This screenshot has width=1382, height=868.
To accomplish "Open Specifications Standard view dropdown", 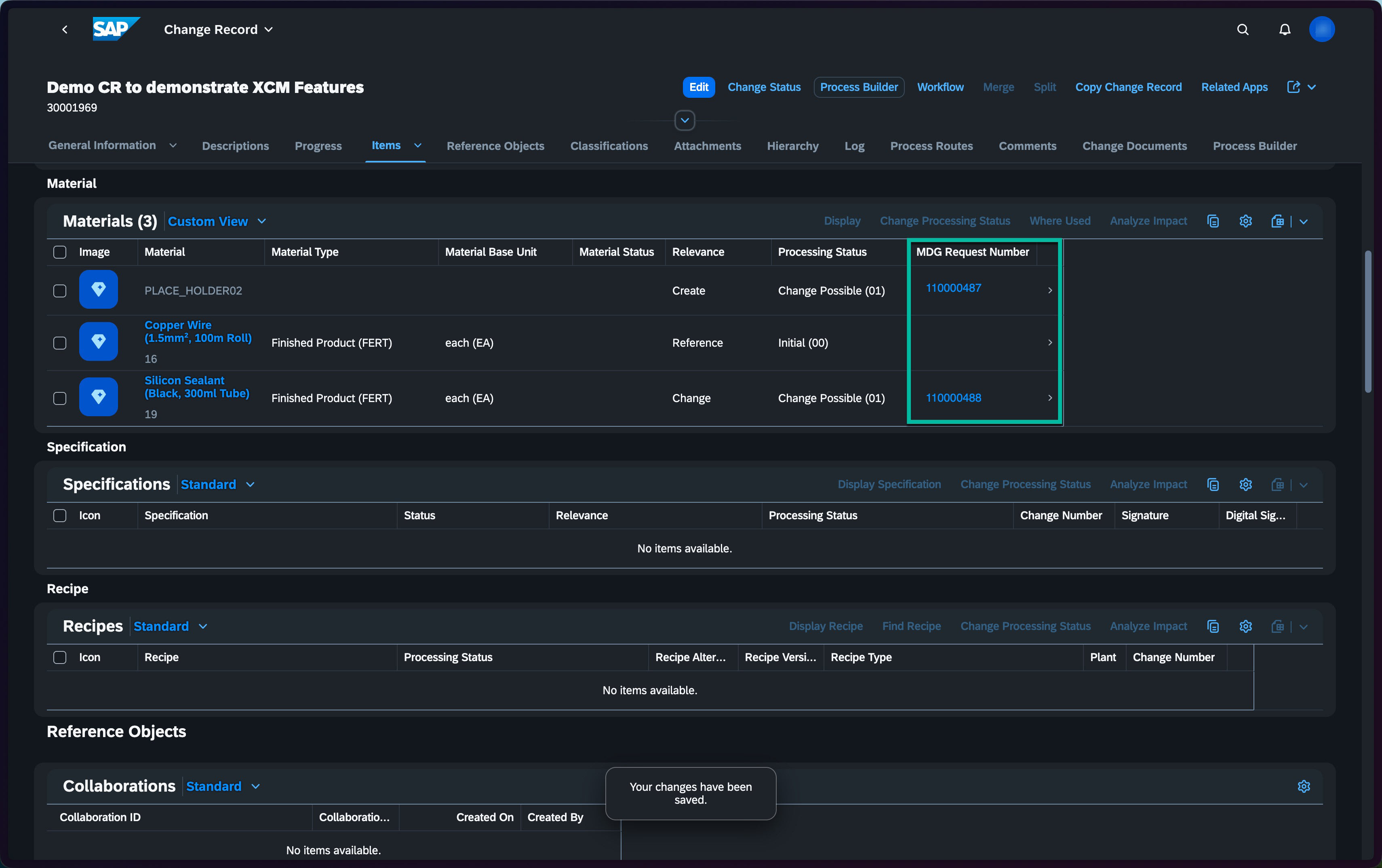I will click(250, 485).
